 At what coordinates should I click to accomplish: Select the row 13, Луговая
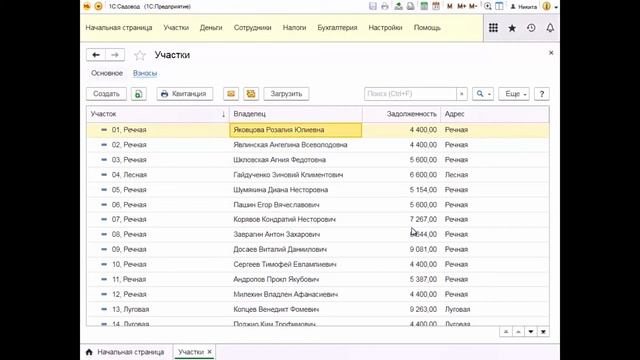318,309
